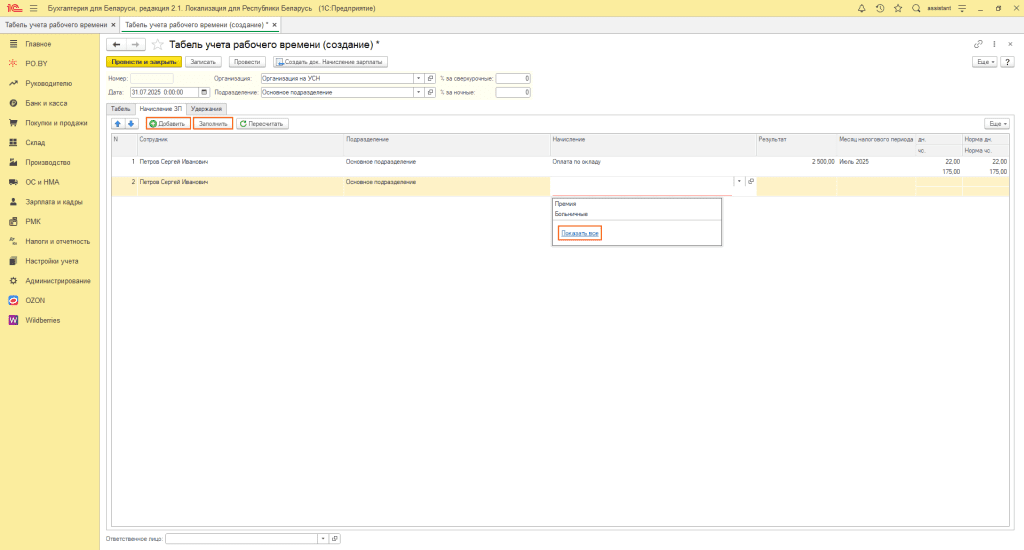The height and width of the screenshot is (550, 1024).
Task: Open the notifications bell icon
Action: pyautogui.click(x=861, y=8)
